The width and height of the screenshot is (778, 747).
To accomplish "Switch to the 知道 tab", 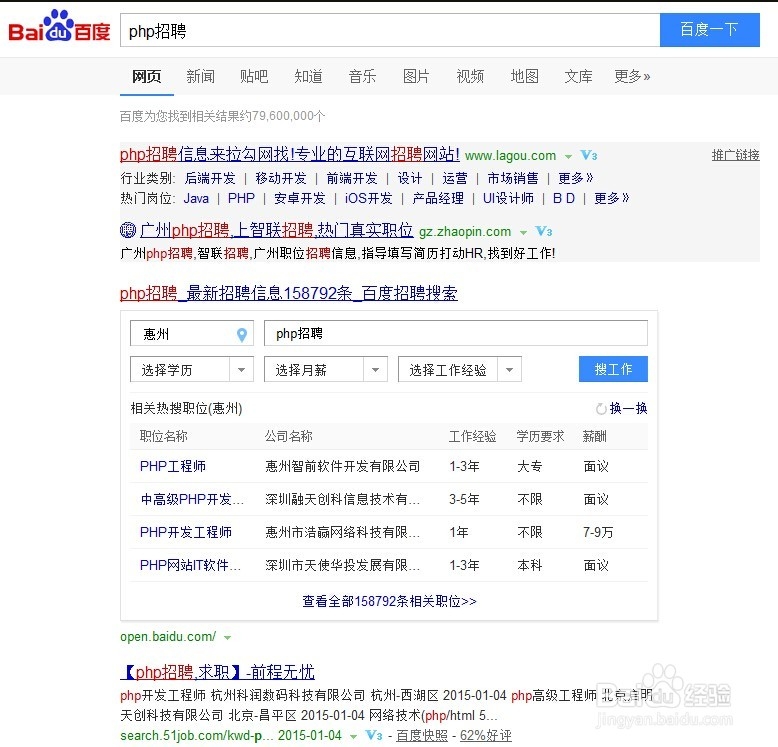I will tap(308, 76).
